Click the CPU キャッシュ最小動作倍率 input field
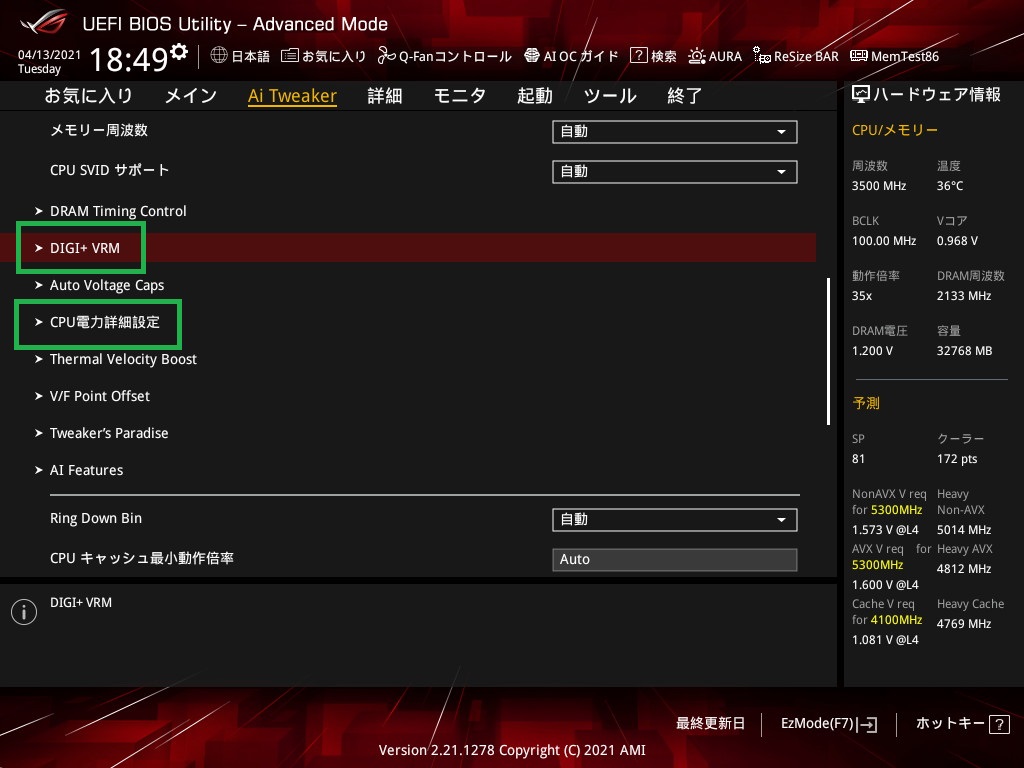Image resolution: width=1024 pixels, height=768 pixels. click(x=674, y=560)
